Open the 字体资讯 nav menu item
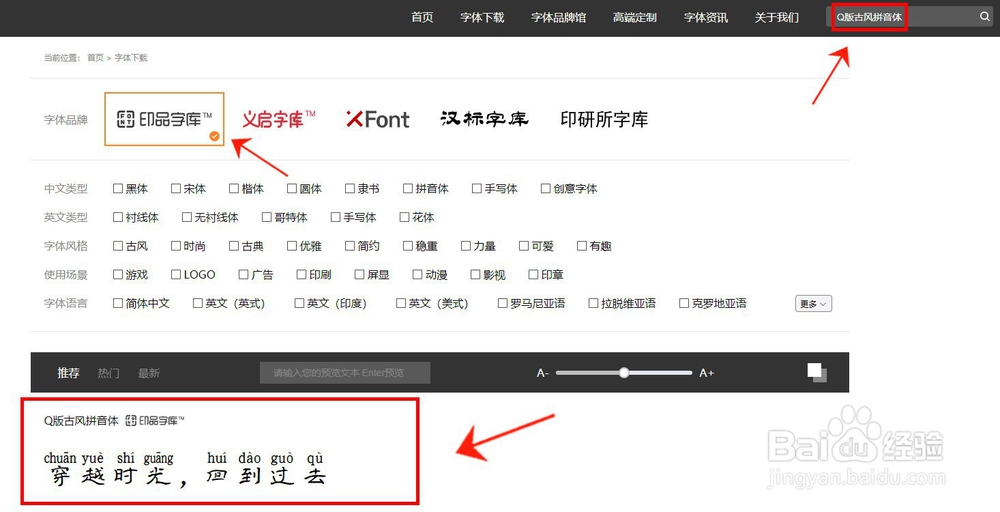This screenshot has height=512, width=1000. (706, 17)
